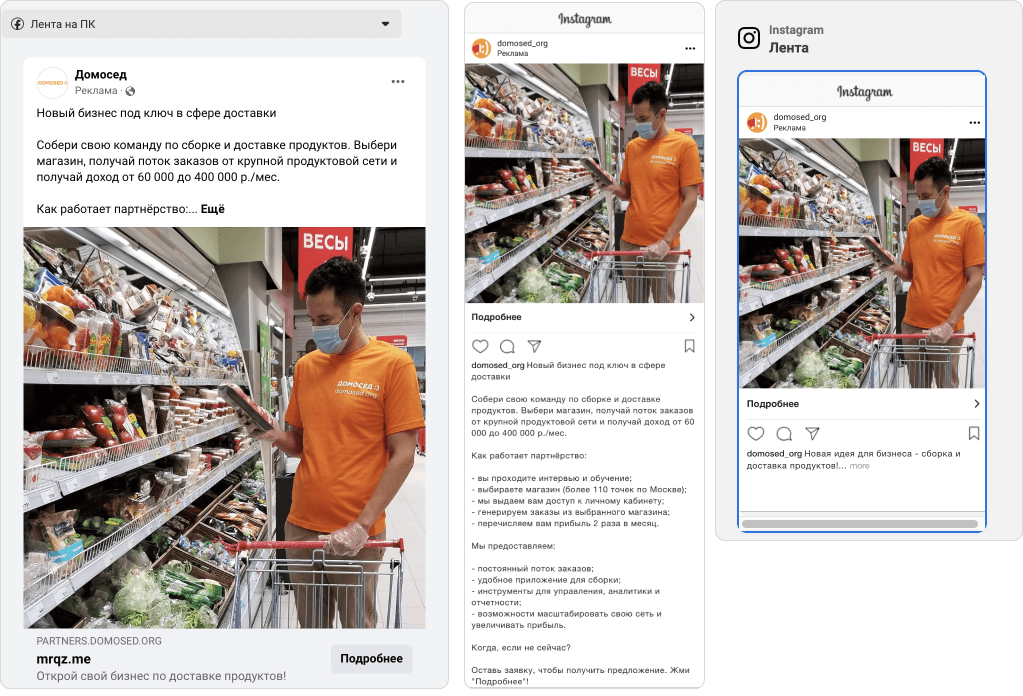Open the "Лента на ПК" placement dropdown
This screenshot has width=1023, height=696.
point(385,24)
